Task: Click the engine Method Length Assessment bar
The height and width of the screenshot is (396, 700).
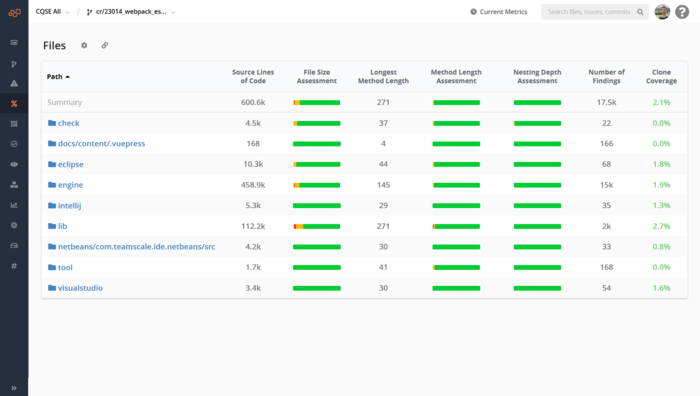Action: click(456, 185)
